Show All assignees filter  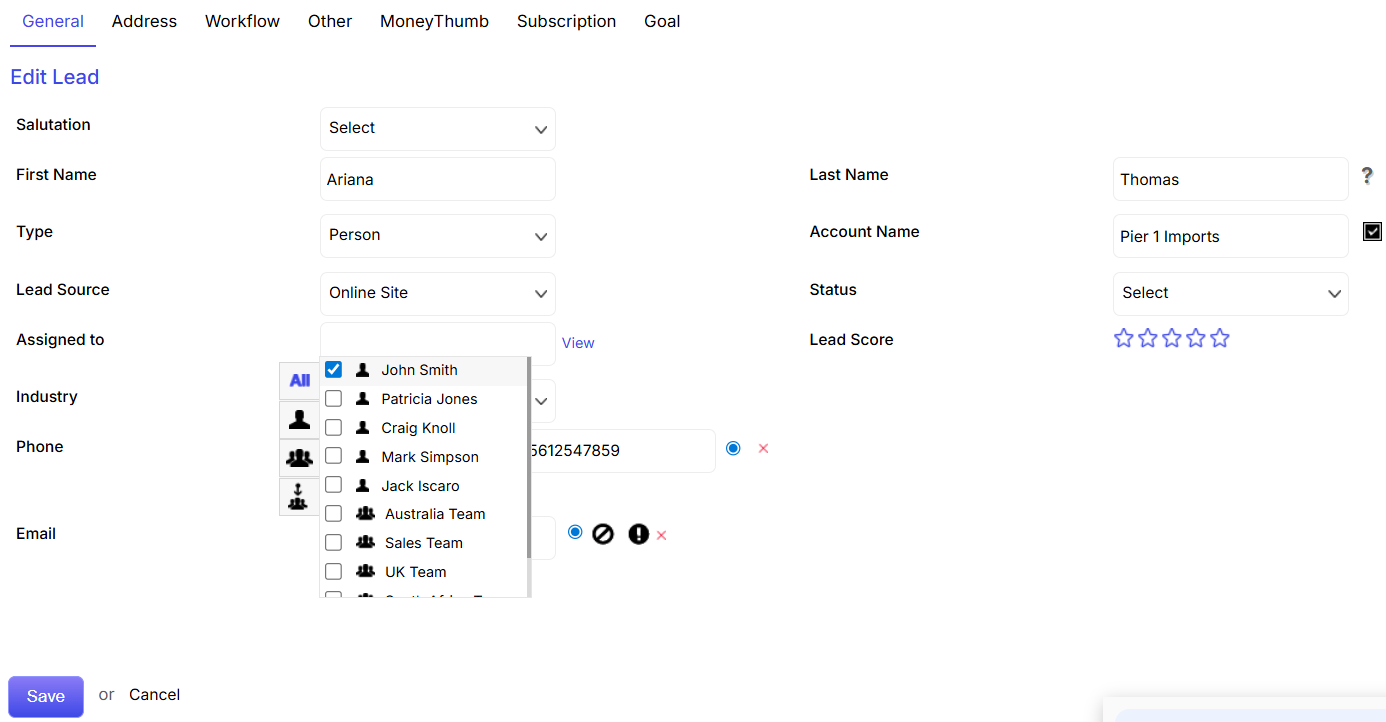click(x=299, y=381)
